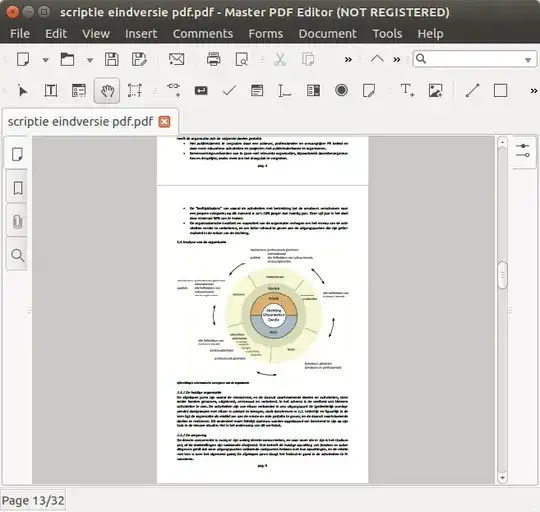The image size is (540, 512).
Task: Expand Open file dropdown arrow
Action: pyautogui.click(x=90, y=60)
